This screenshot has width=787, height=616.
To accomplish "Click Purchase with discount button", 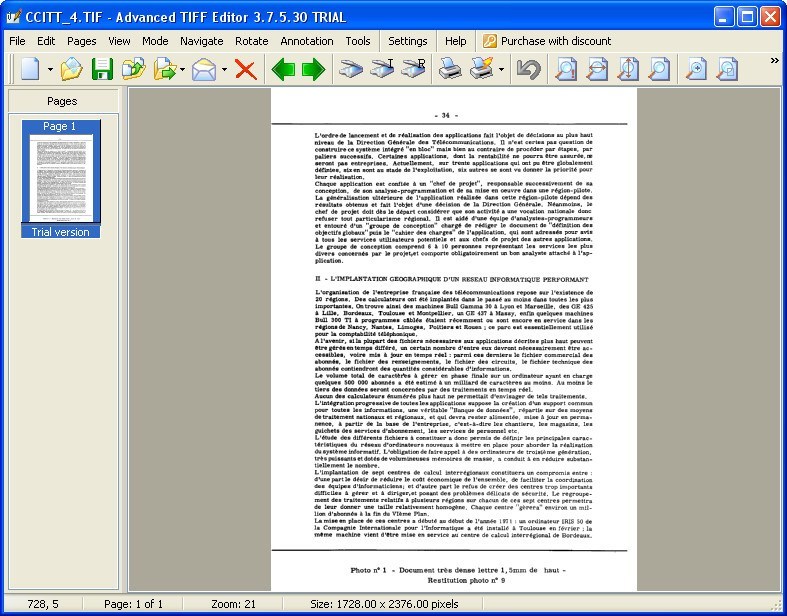I will (547, 41).
